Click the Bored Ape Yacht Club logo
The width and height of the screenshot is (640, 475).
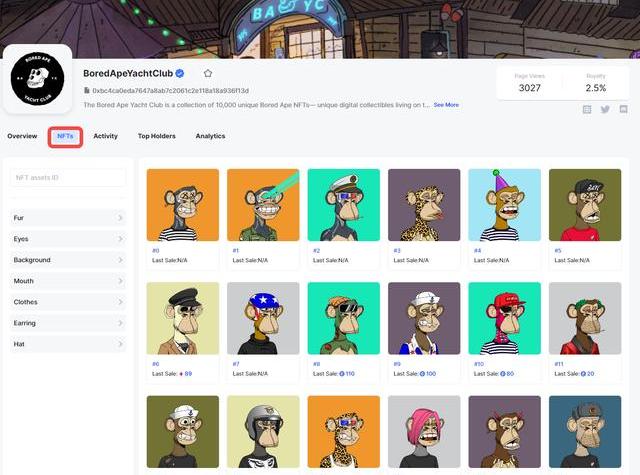37,79
